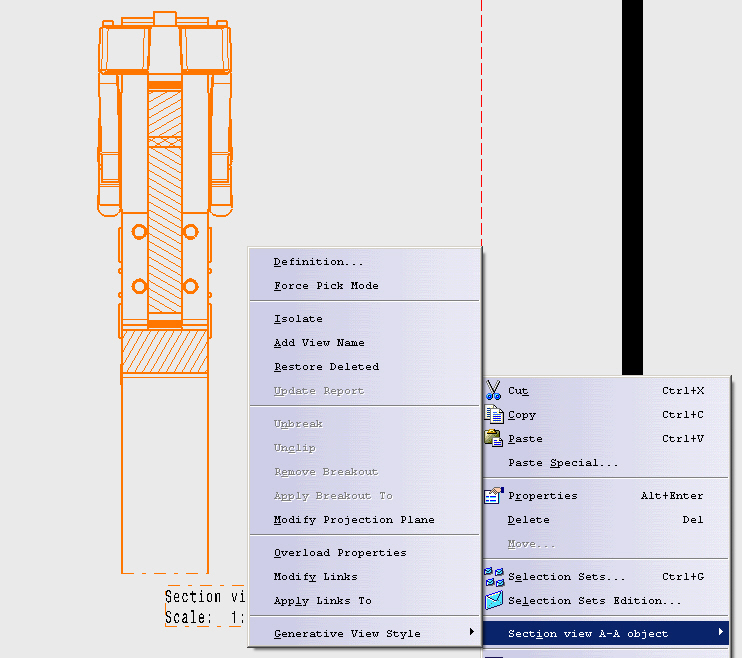Click the Move... greyed entry
Screen dimensions: 742x658
[x=531, y=543]
